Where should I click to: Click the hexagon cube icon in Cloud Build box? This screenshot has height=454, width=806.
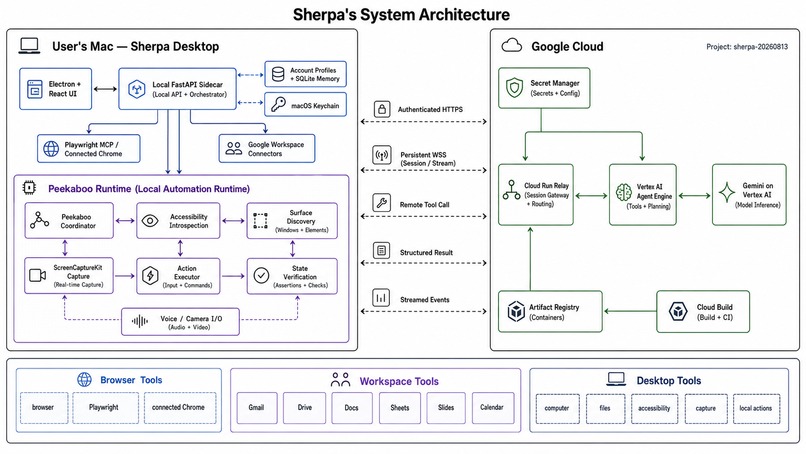click(x=678, y=311)
